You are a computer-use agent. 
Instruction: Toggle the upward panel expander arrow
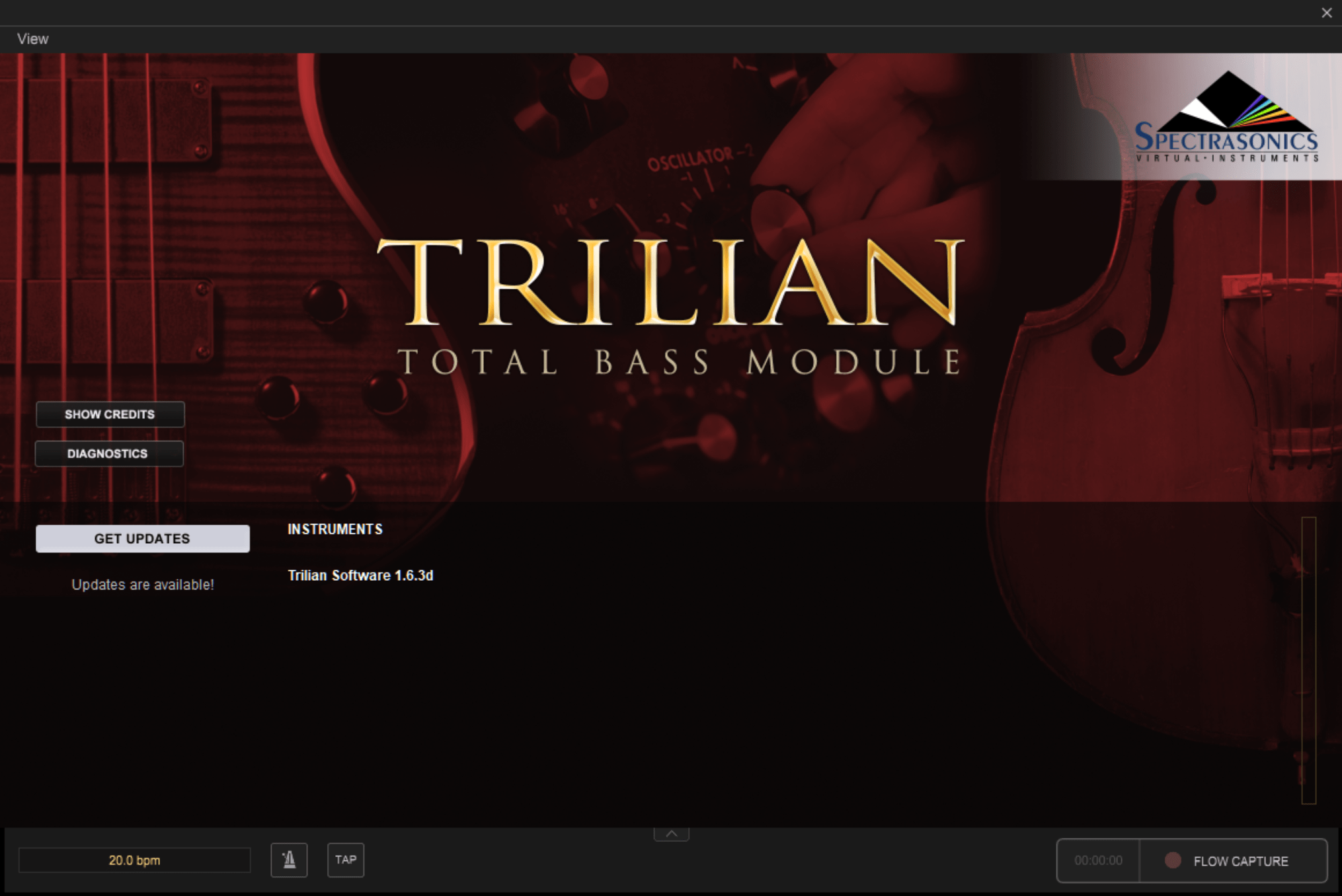pos(672,832)
